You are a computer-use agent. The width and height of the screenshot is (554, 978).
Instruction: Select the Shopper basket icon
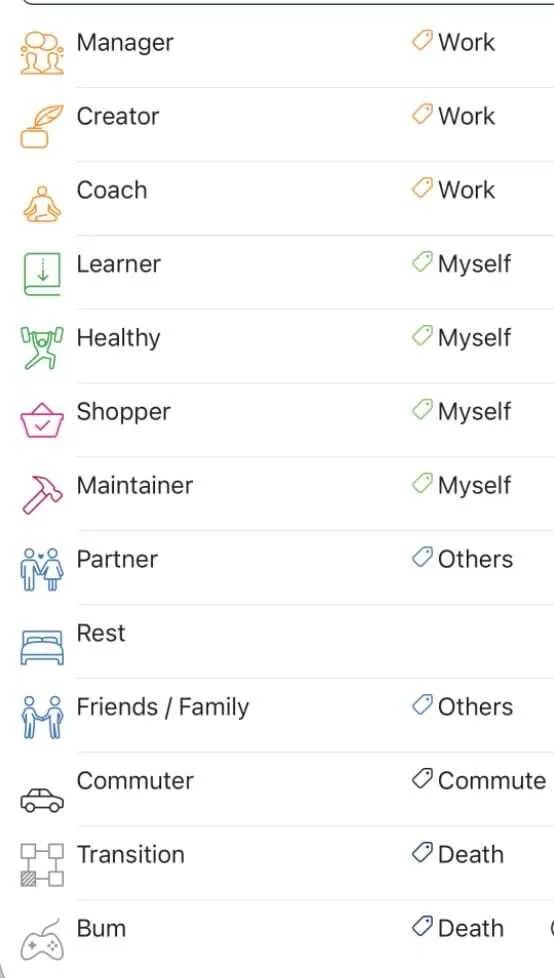point(42,420)
